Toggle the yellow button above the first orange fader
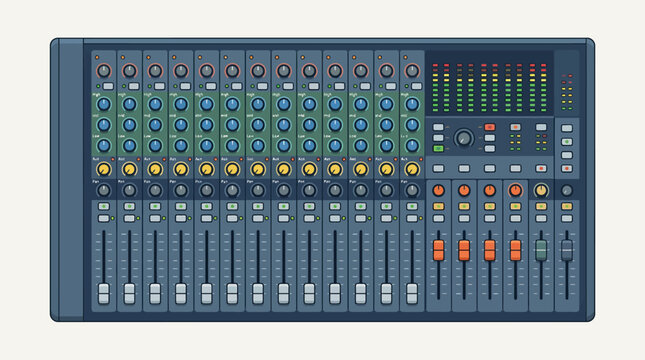The height and width of the screenshot is (360, 645). (439, 206)
